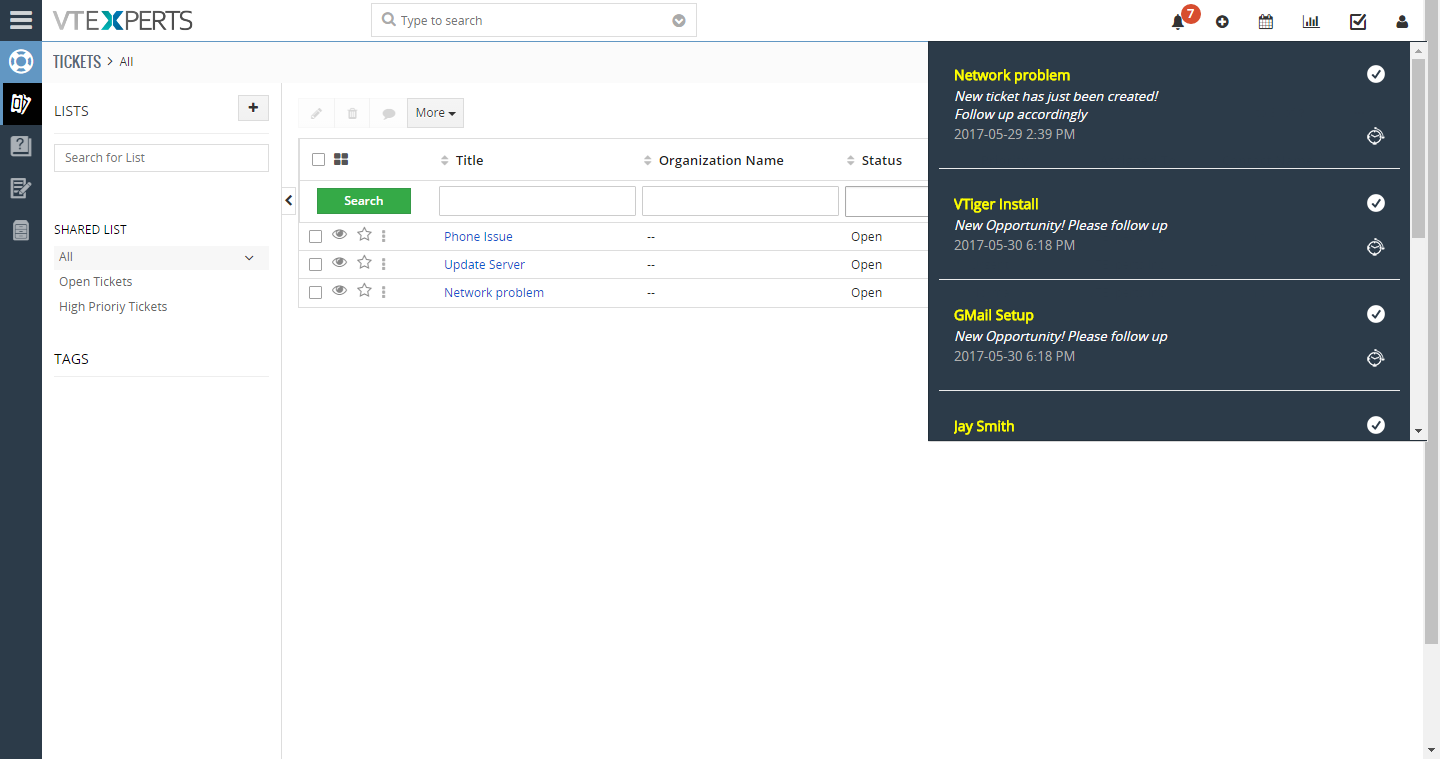Open the notifications bell icon
This screenshot has width=1440, height=759.
click(x=1178, y=22)
